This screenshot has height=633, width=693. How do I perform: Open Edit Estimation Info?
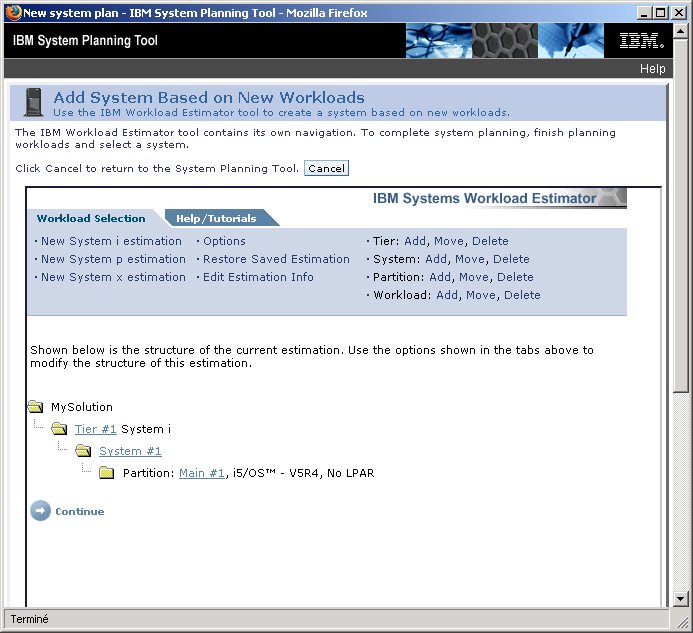258,277
